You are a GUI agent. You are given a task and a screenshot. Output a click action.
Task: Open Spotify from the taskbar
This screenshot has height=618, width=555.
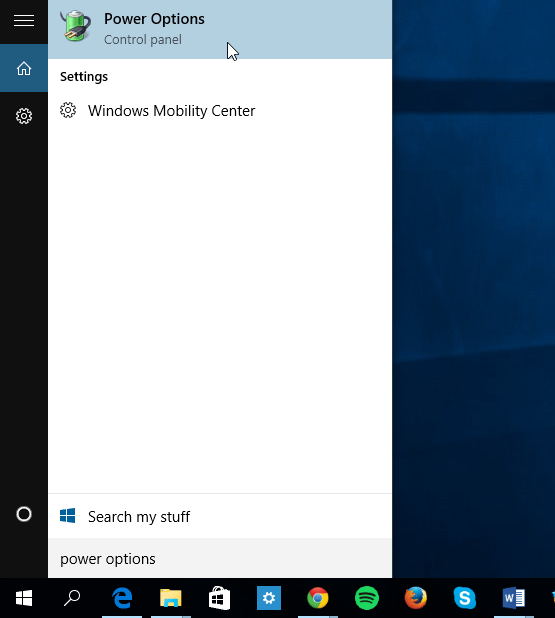(367, 598)
